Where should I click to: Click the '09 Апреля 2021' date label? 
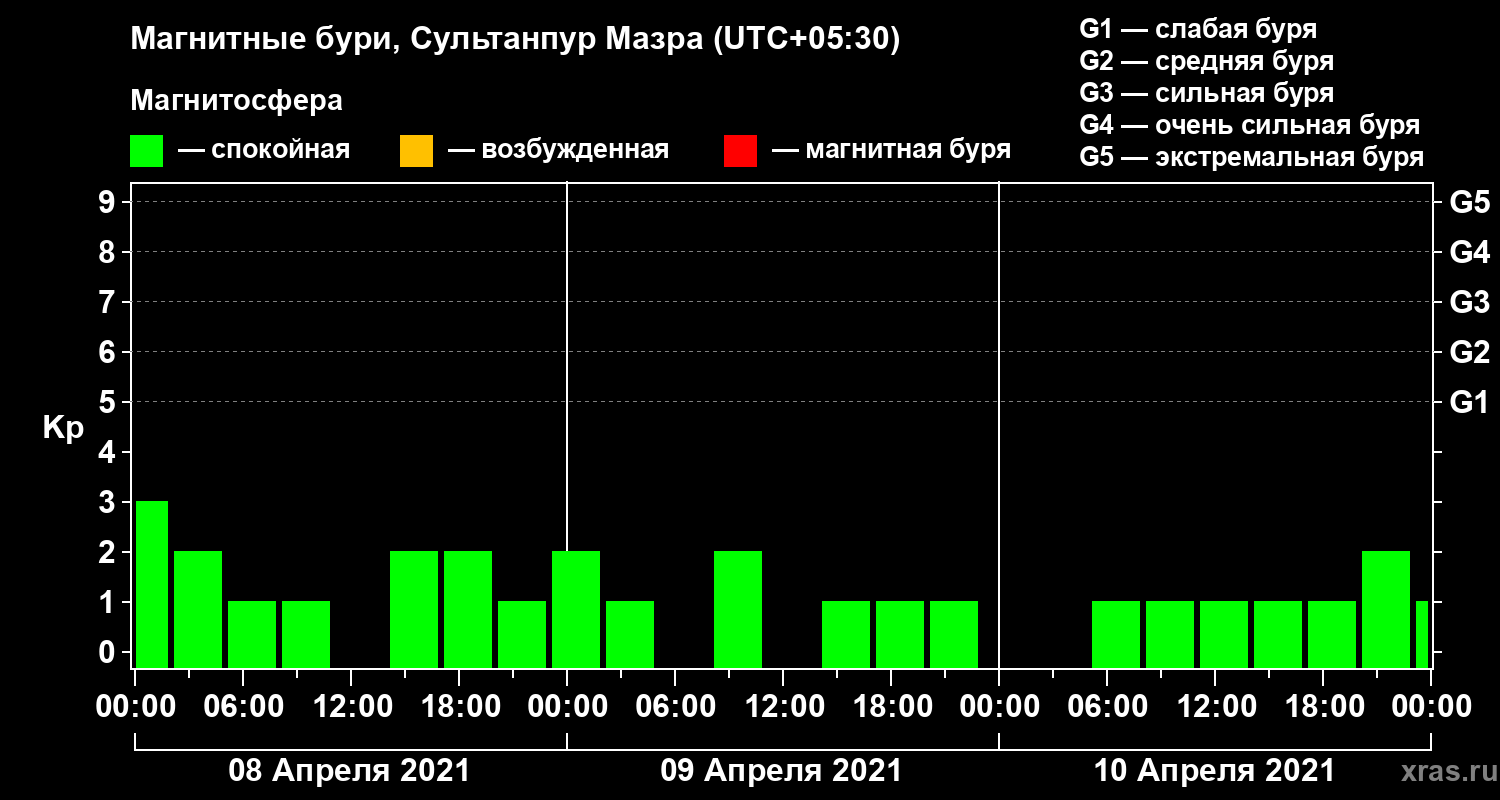point(781,771)
